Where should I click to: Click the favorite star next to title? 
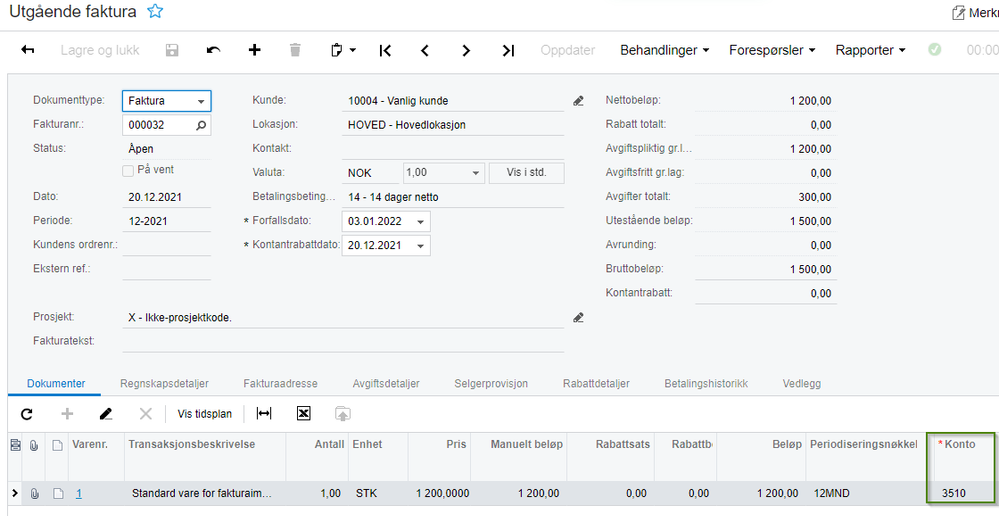[x=155, y=11]
